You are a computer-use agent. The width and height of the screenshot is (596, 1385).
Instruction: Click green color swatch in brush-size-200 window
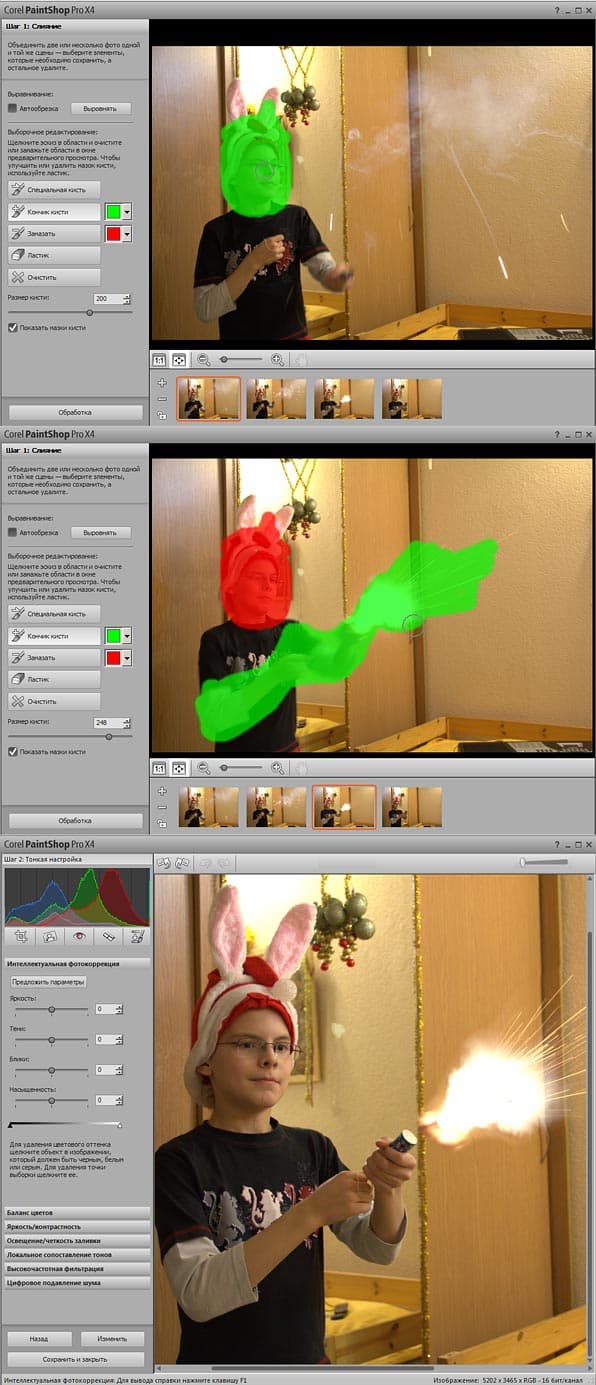click(113, 212)
